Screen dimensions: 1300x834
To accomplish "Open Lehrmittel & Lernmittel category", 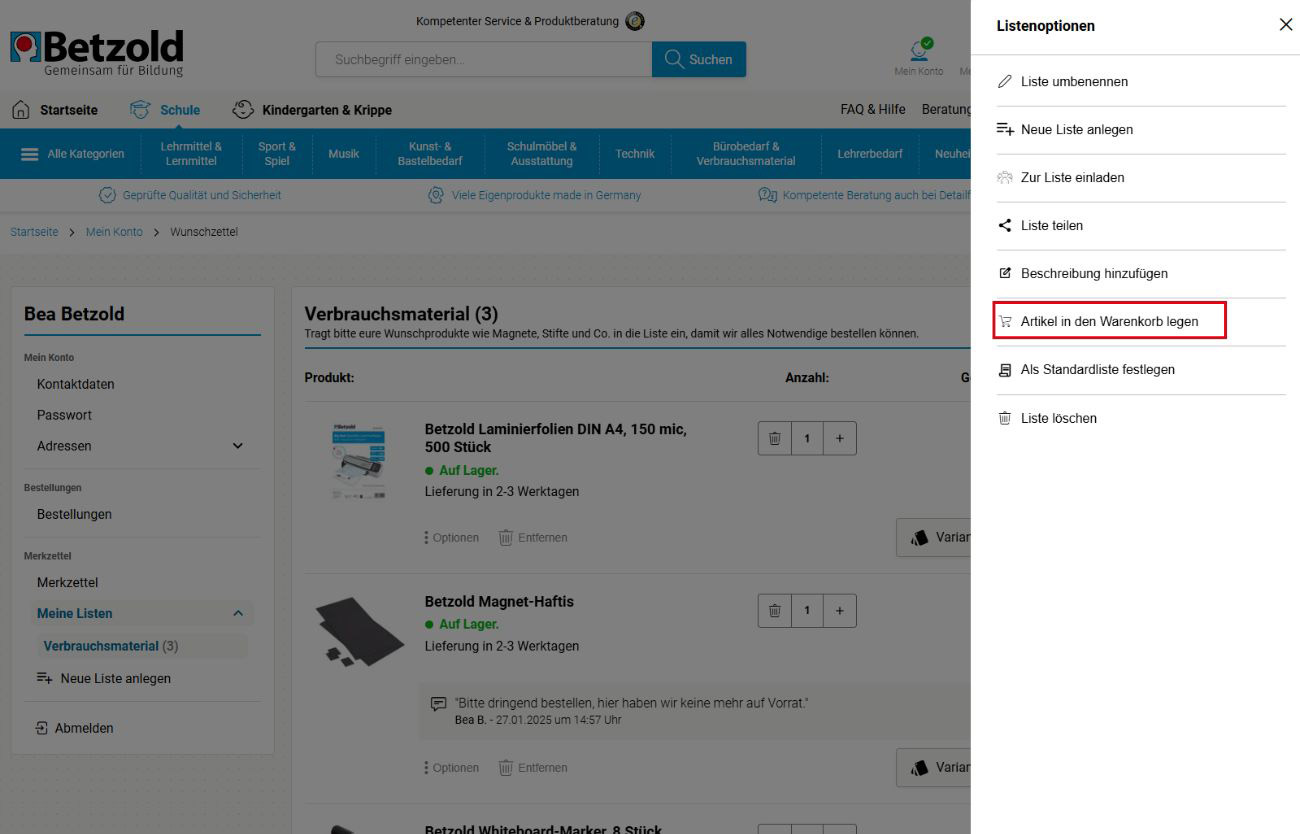I will [191, 154].
